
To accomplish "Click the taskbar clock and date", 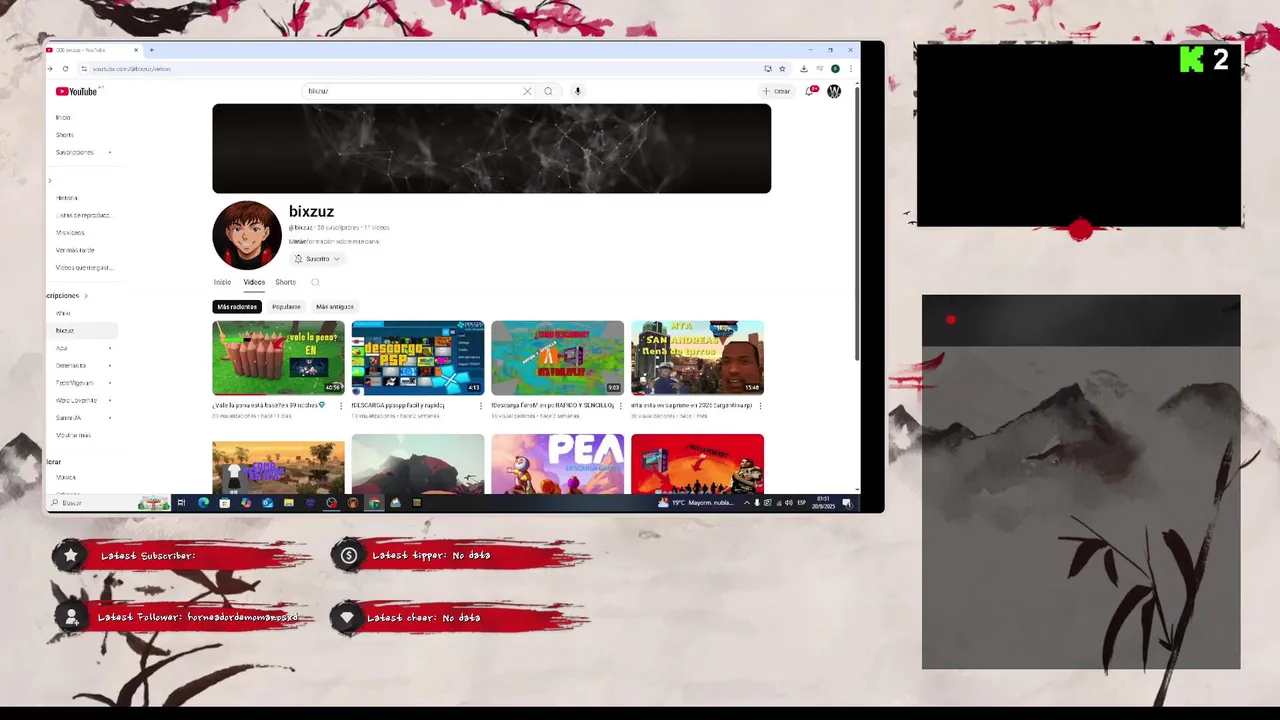I will point(824,503).
